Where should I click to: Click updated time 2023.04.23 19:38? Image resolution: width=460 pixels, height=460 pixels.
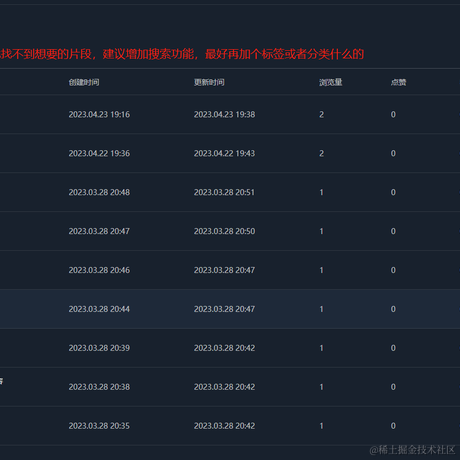[225, 115]
